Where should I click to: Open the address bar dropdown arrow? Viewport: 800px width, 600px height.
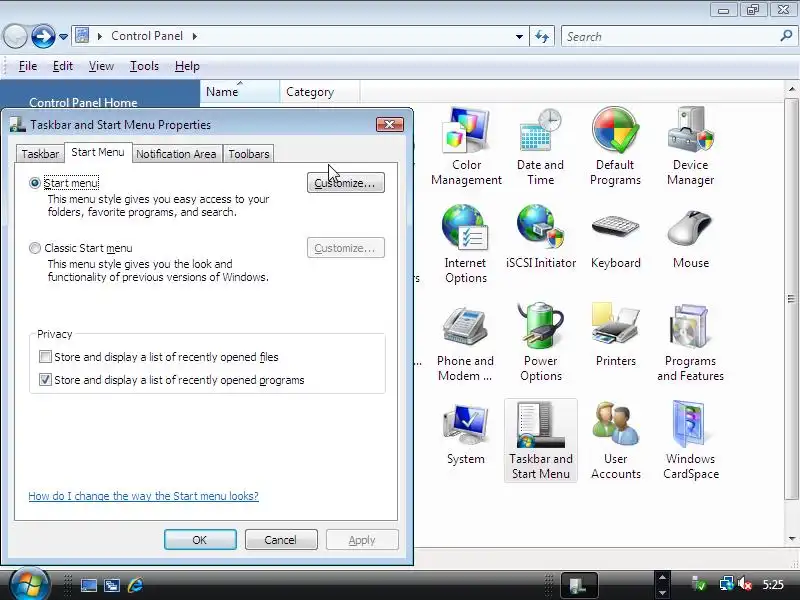pos(519,37)
